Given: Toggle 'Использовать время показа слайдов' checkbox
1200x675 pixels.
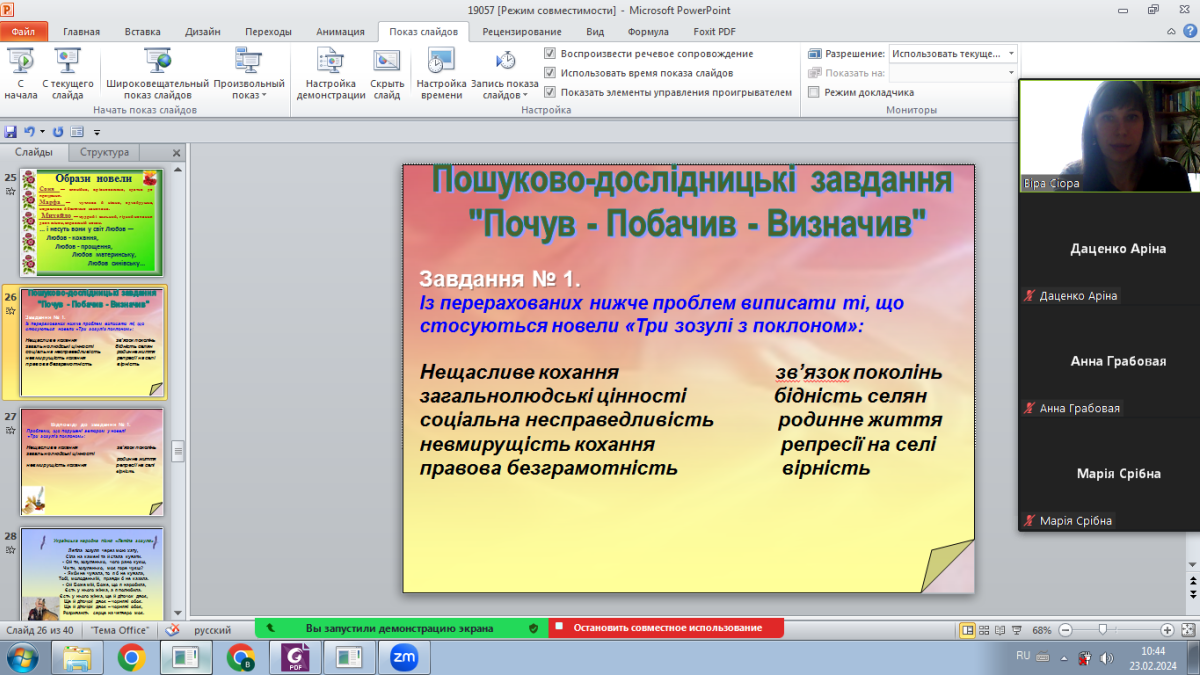Looking at the screenshot, I should click(550, 73).
